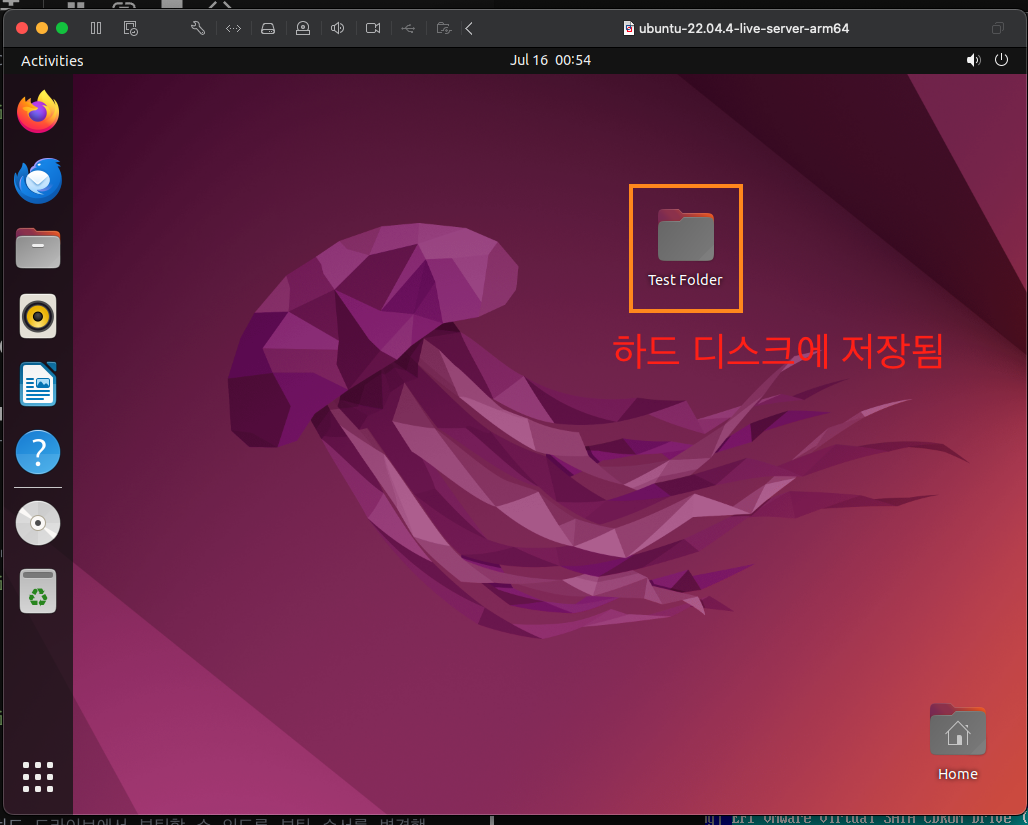Click the USB device icon
1028x825 pixels.
(x=408, y=28)
